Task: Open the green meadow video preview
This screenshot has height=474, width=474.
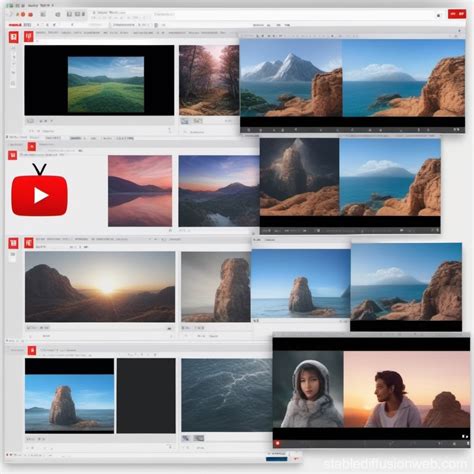Action: tap(106, 84)
